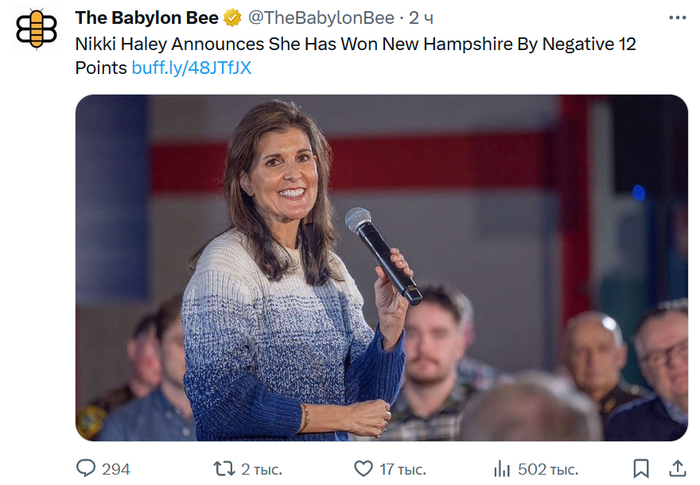
Task: Bookmark this tweet
Action: click(x=641, y=468)
